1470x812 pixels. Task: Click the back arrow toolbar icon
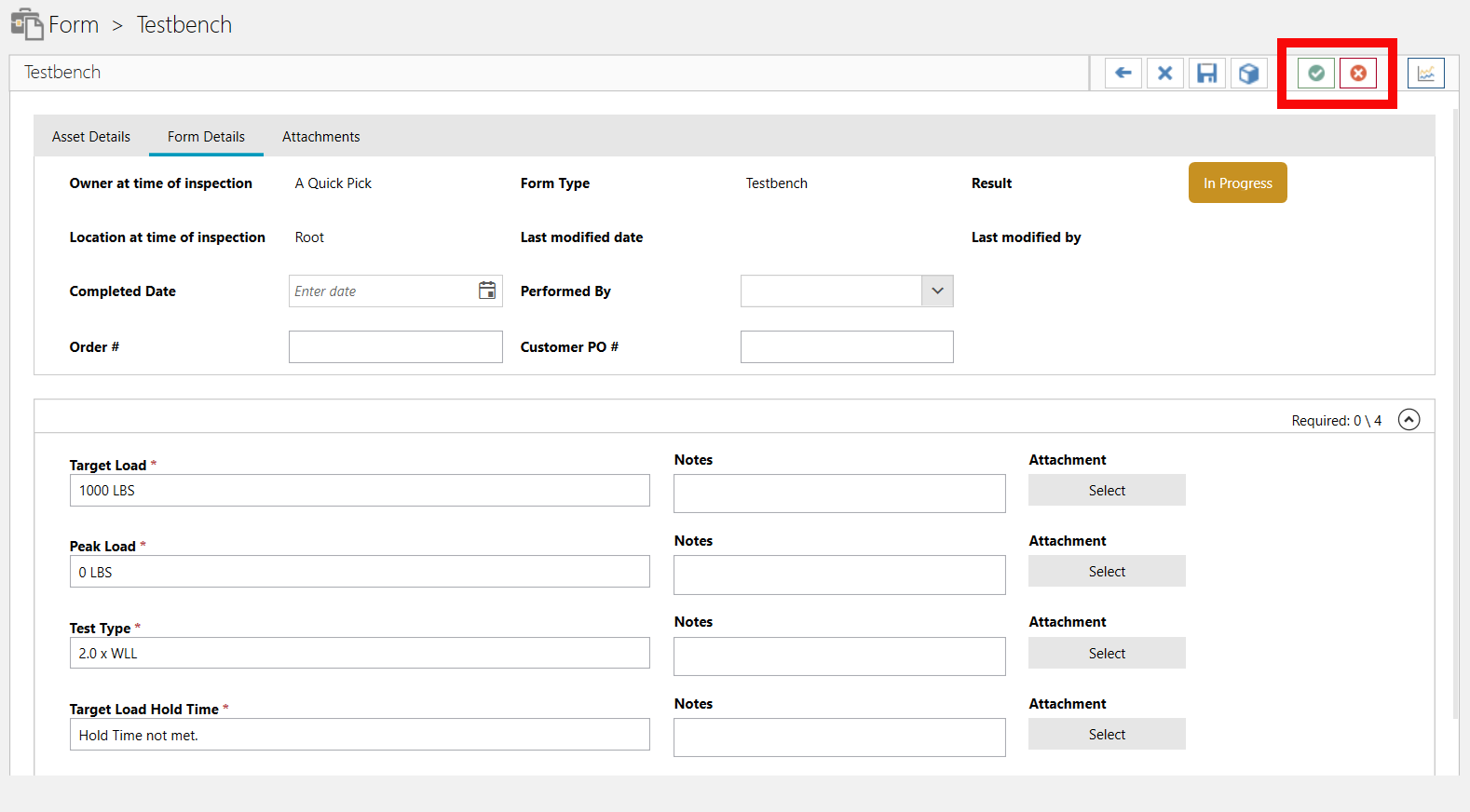[x=1123, y=73]
